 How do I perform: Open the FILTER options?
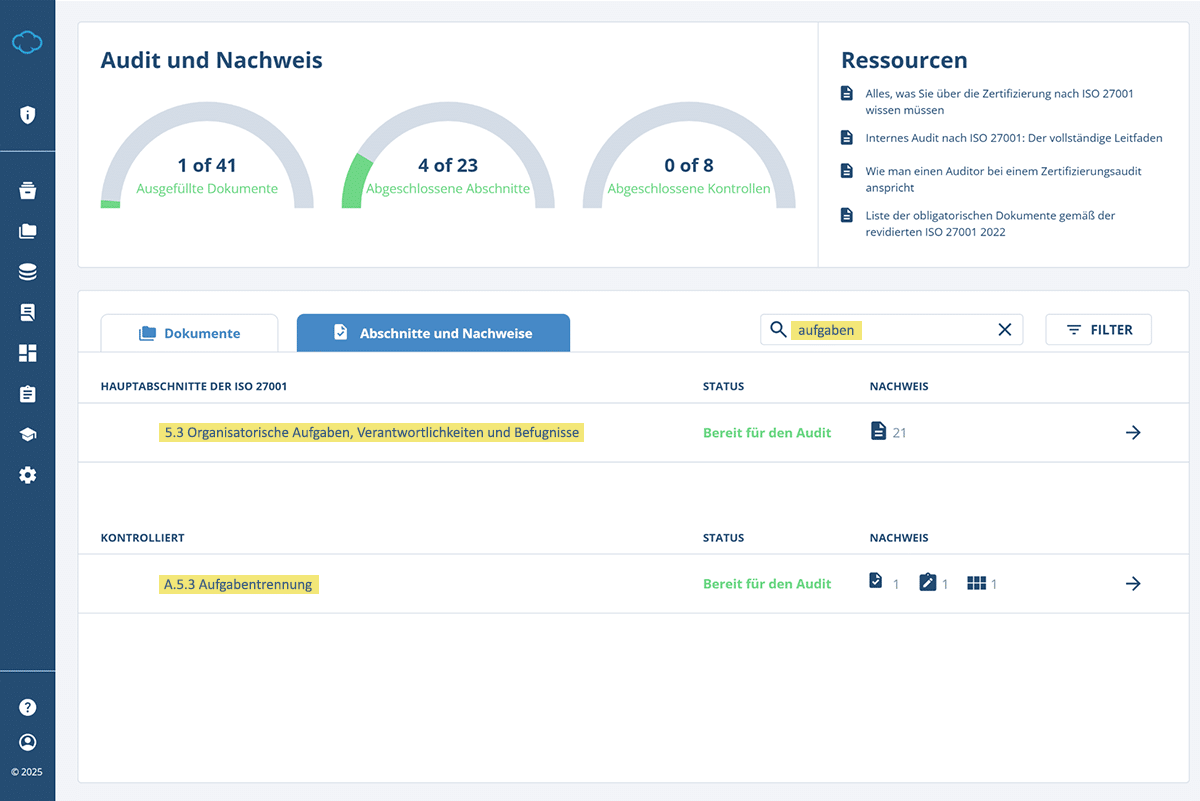(x=1098, y=330)
